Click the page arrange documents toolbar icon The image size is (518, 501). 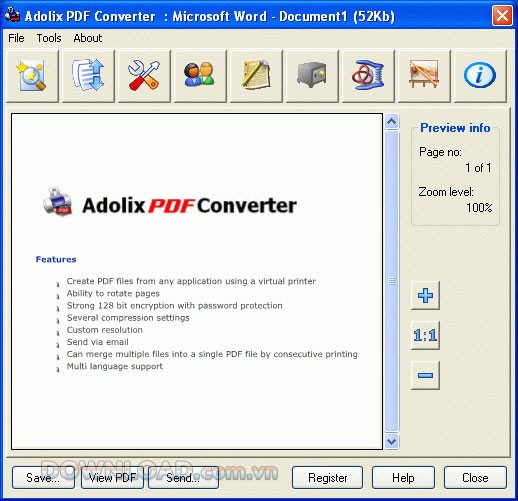[88, 76]
